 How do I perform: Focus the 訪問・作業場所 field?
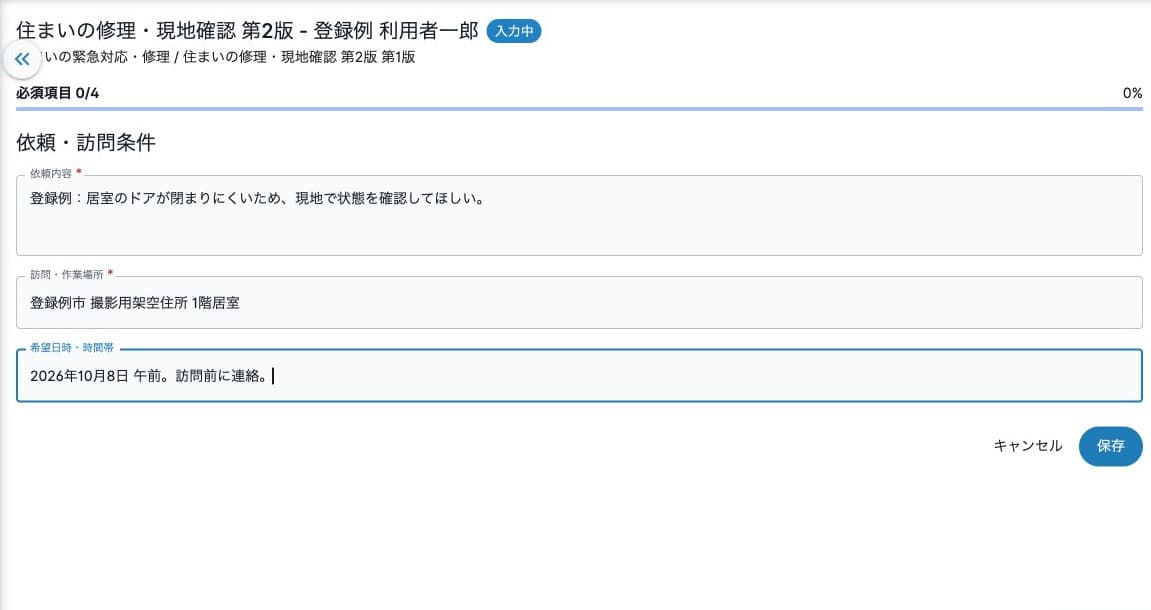point(579,302)
